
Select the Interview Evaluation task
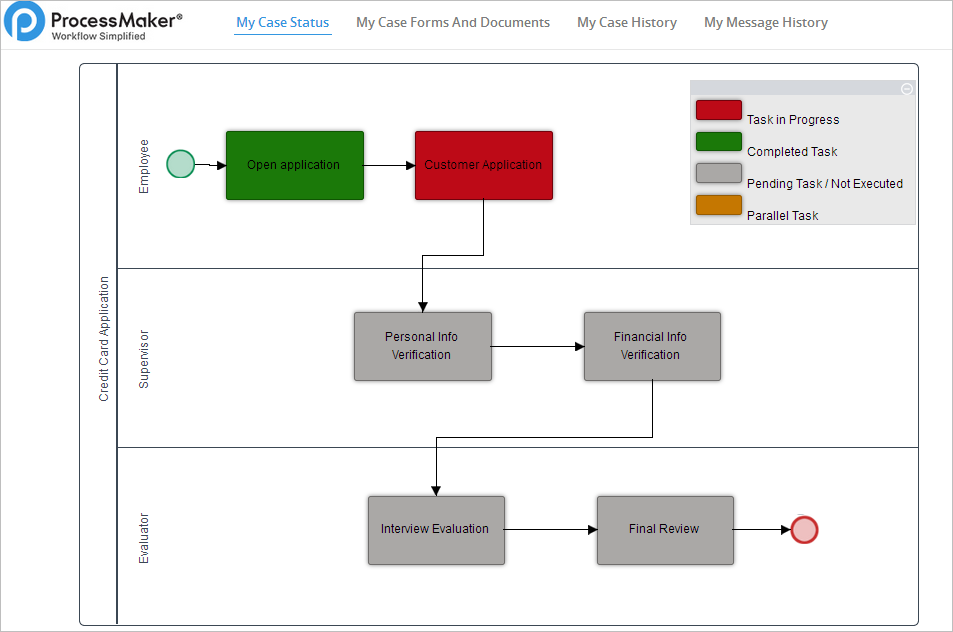click(x=435, y=530)
